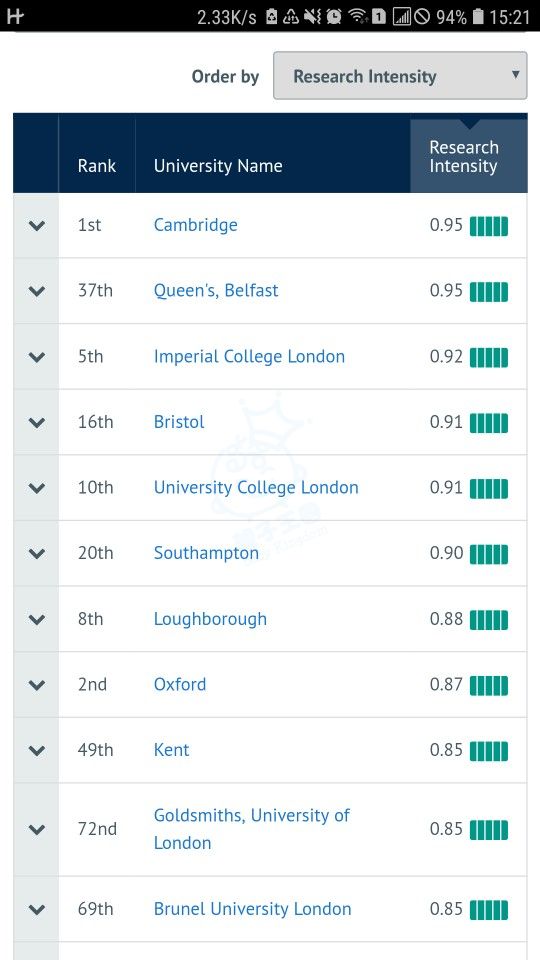Viewport: 540px width, 960px height.
Task: Open the University College London link
Action: (256, 487)
